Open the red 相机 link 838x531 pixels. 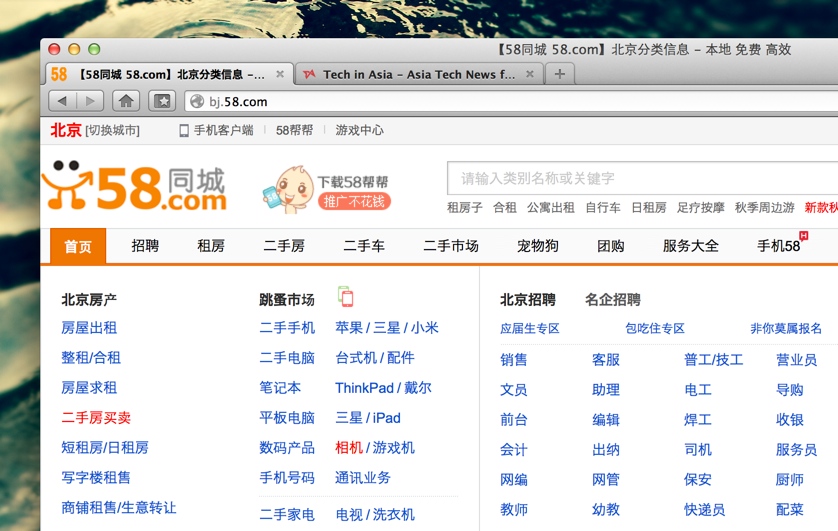tap(349, 447)
